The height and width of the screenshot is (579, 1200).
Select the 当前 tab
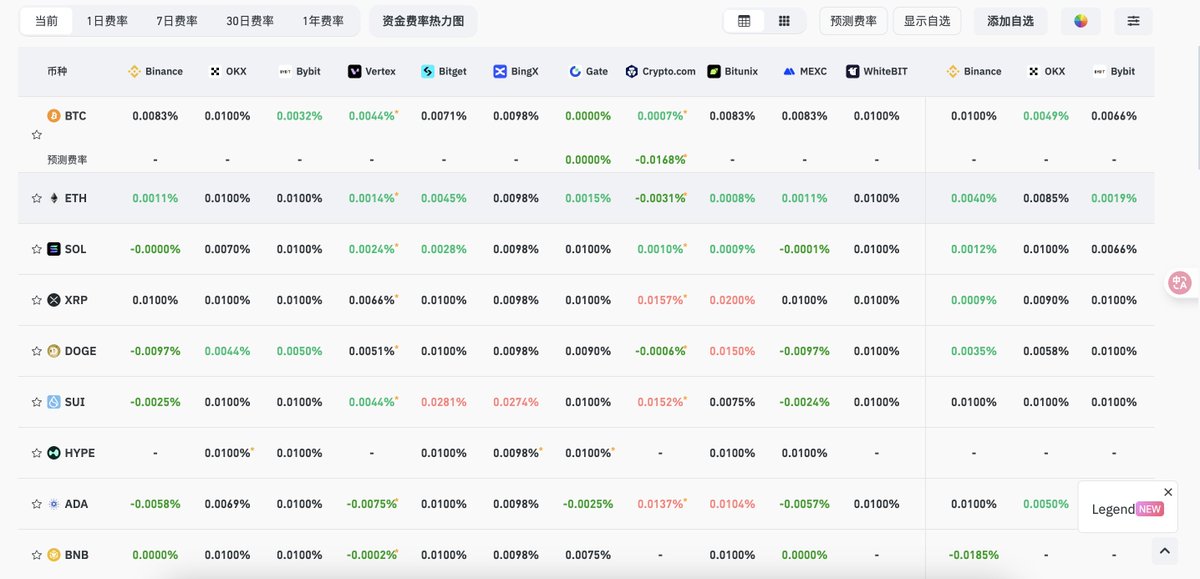pos(46,21)
